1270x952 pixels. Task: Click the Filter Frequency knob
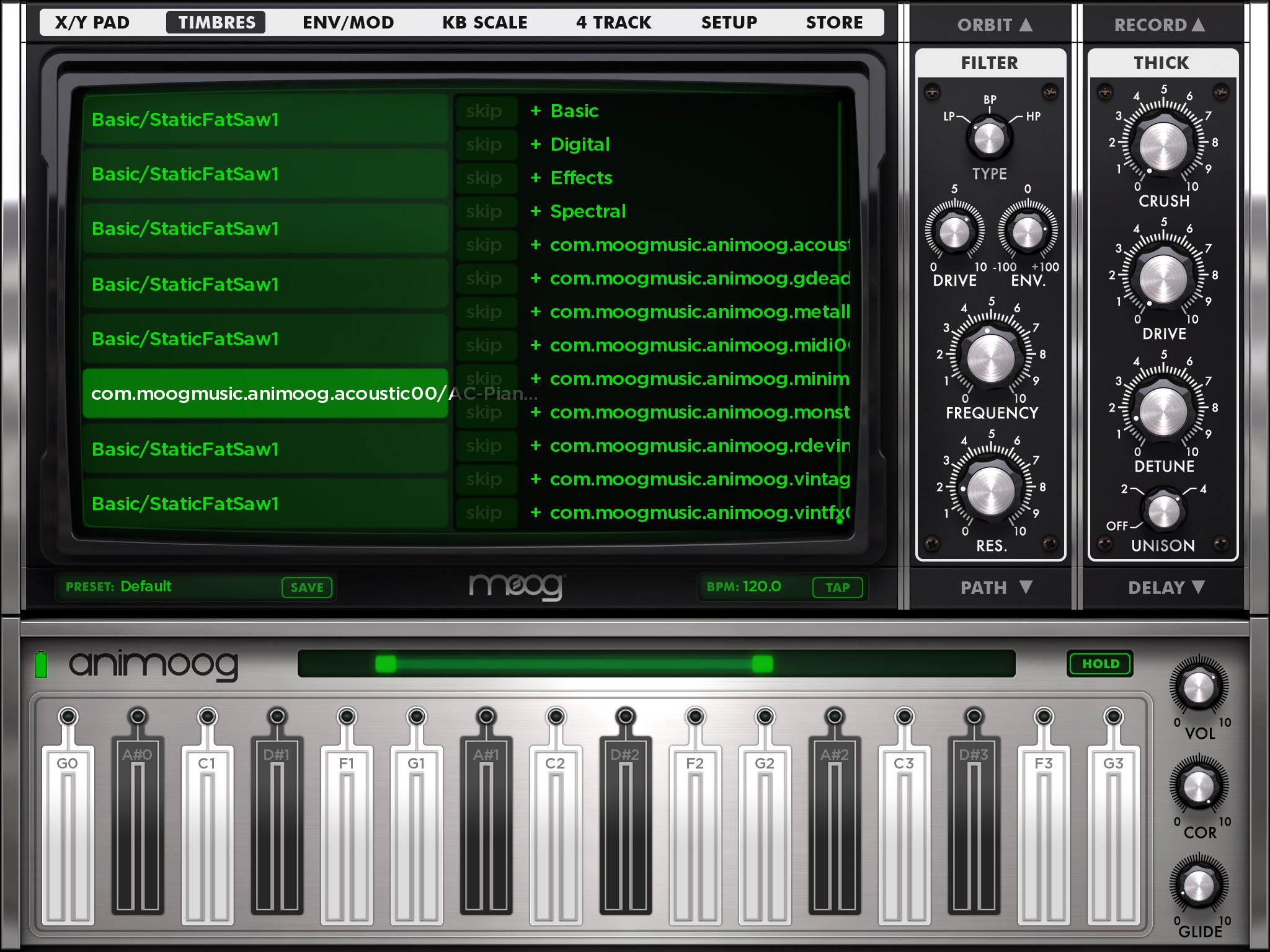[990, 358]
